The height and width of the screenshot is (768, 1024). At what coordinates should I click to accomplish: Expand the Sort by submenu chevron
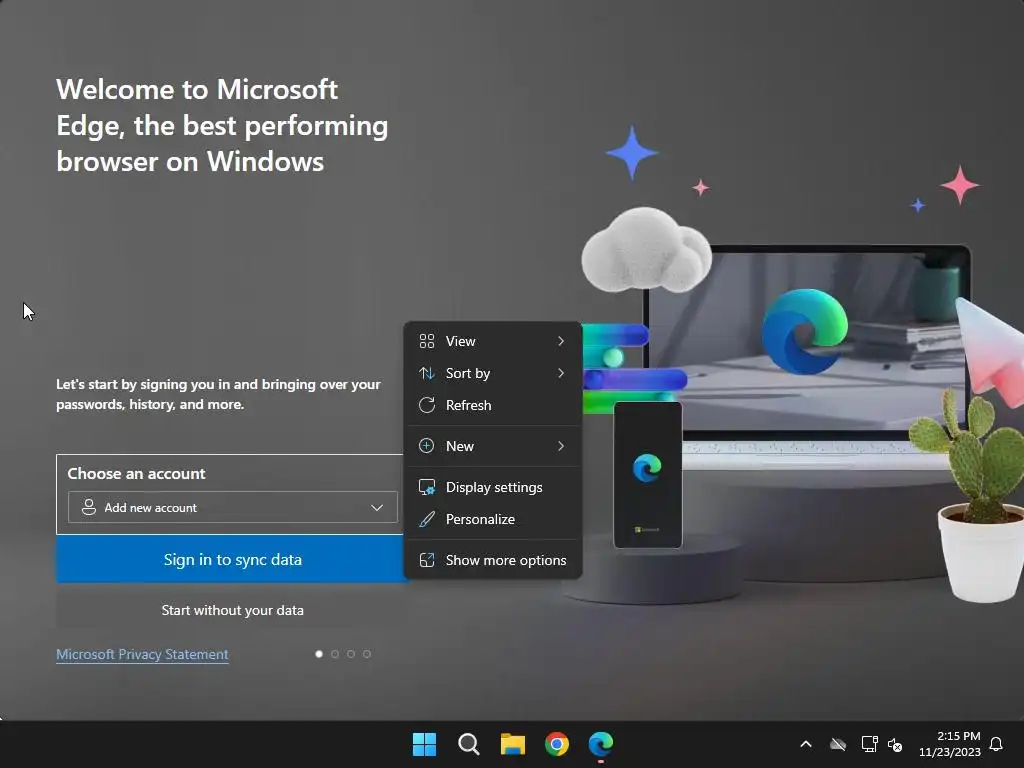click(x=561, y=373)
